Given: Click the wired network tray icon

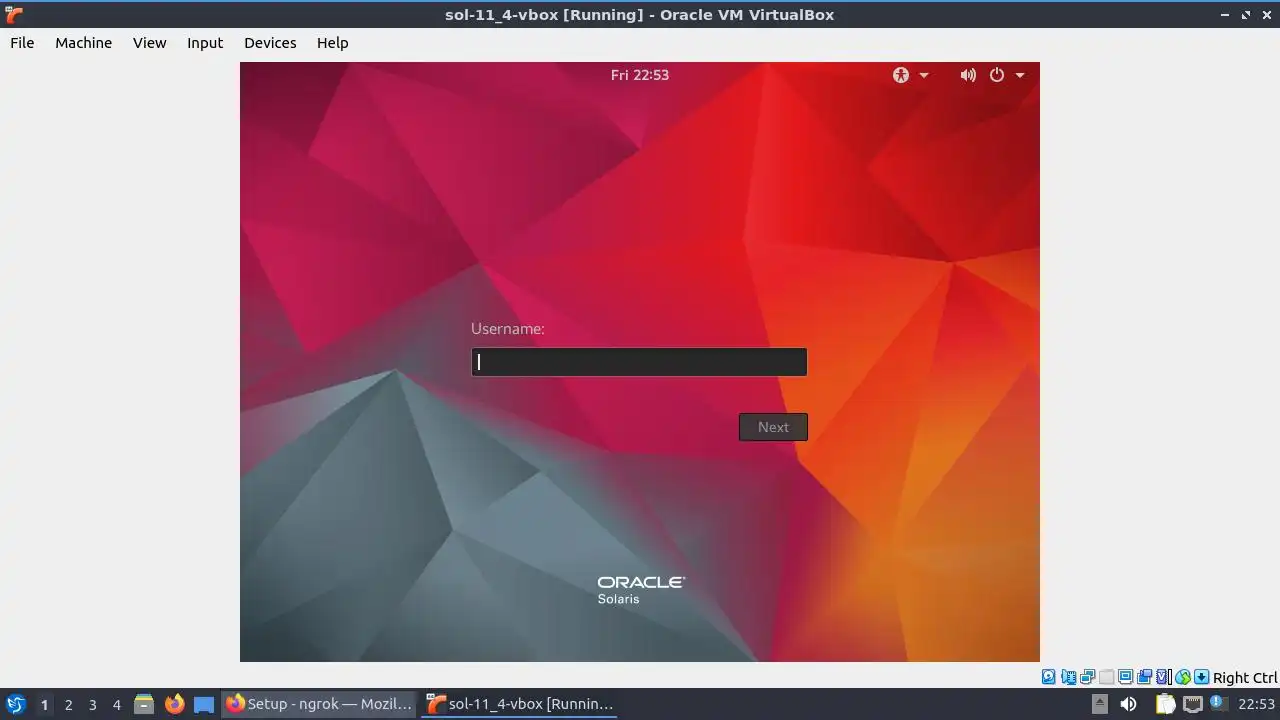Looking at the screenshot, I should click(1193, 704).
